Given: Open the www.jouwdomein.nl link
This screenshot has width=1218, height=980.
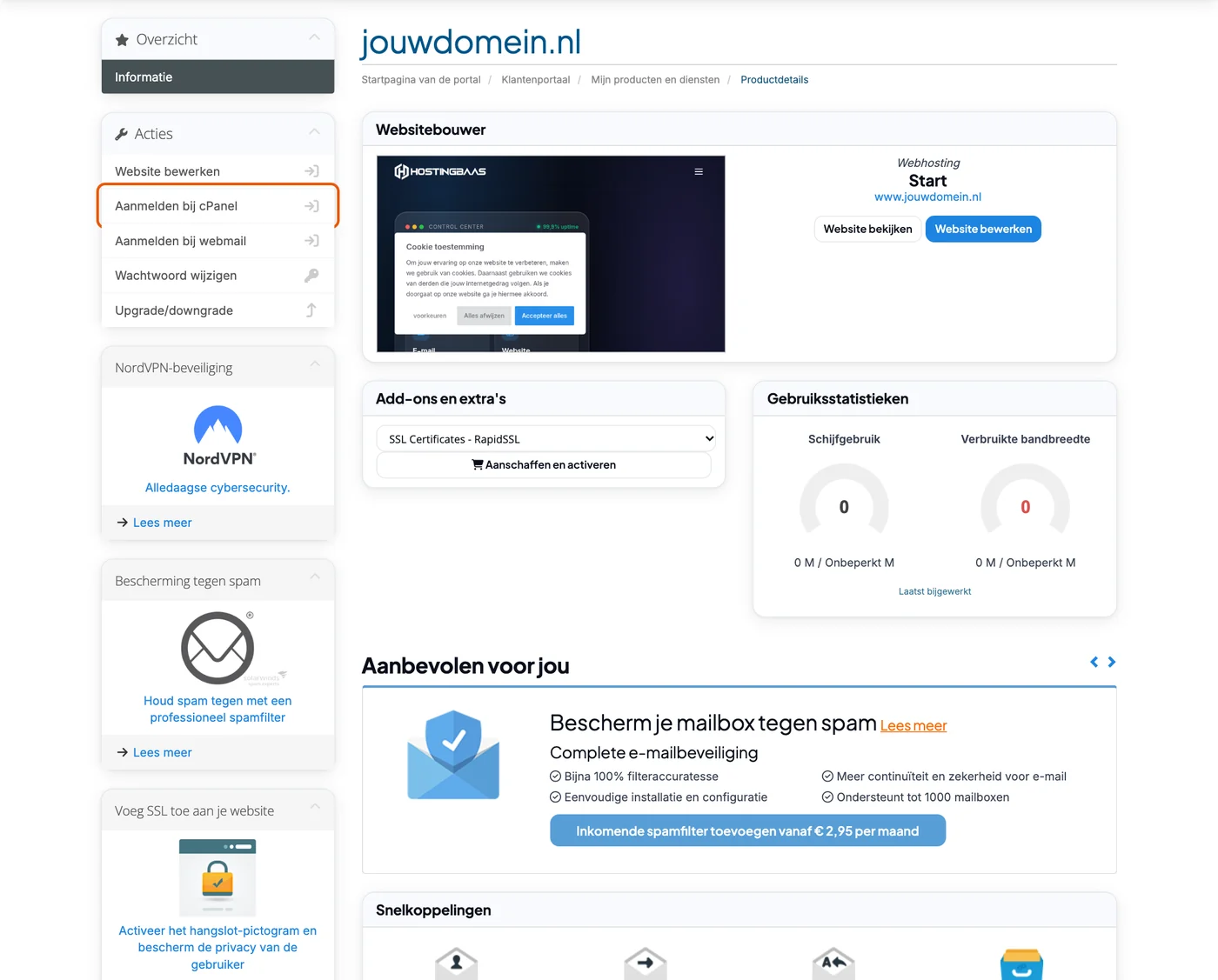Looking at the screenshot, I should pos(927,197).
